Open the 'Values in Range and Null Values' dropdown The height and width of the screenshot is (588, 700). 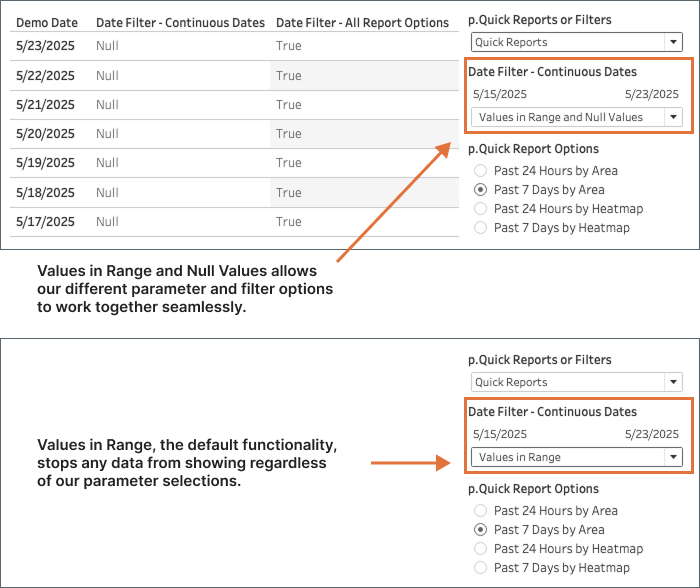576,117
